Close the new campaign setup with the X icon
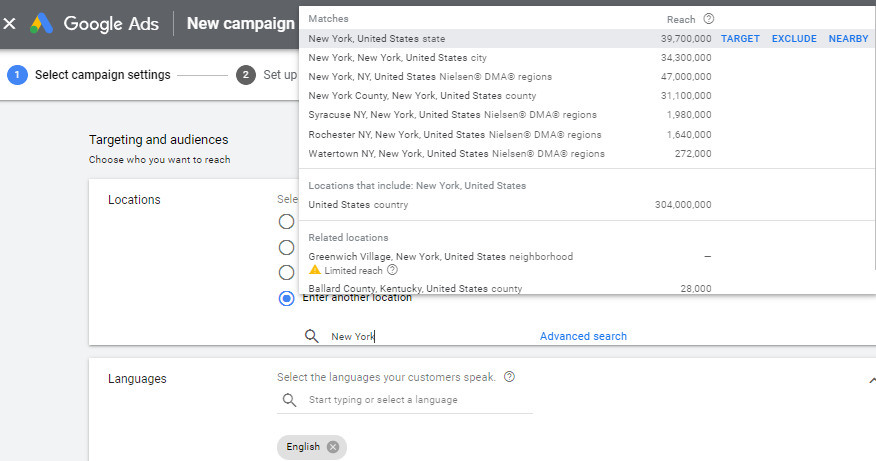Image resolution: width=876 pixels, height=461 pixels. pos(10,23)
